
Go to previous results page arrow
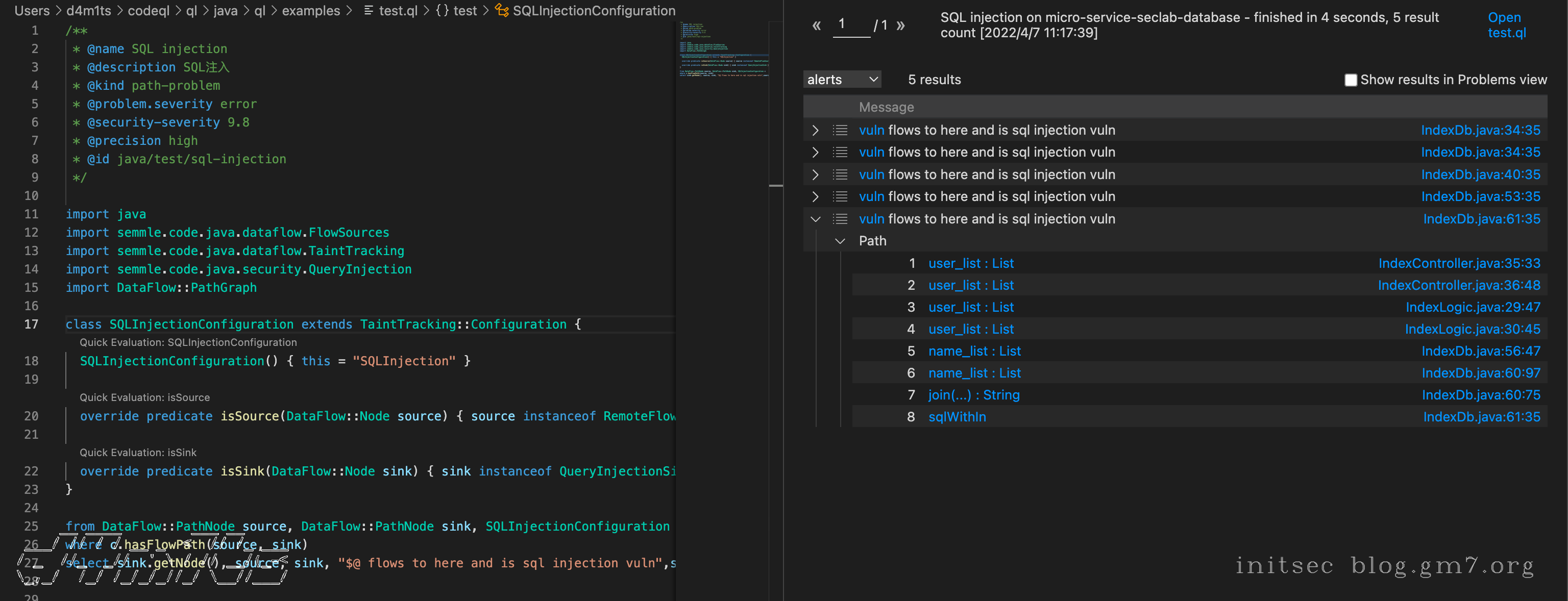816,26
